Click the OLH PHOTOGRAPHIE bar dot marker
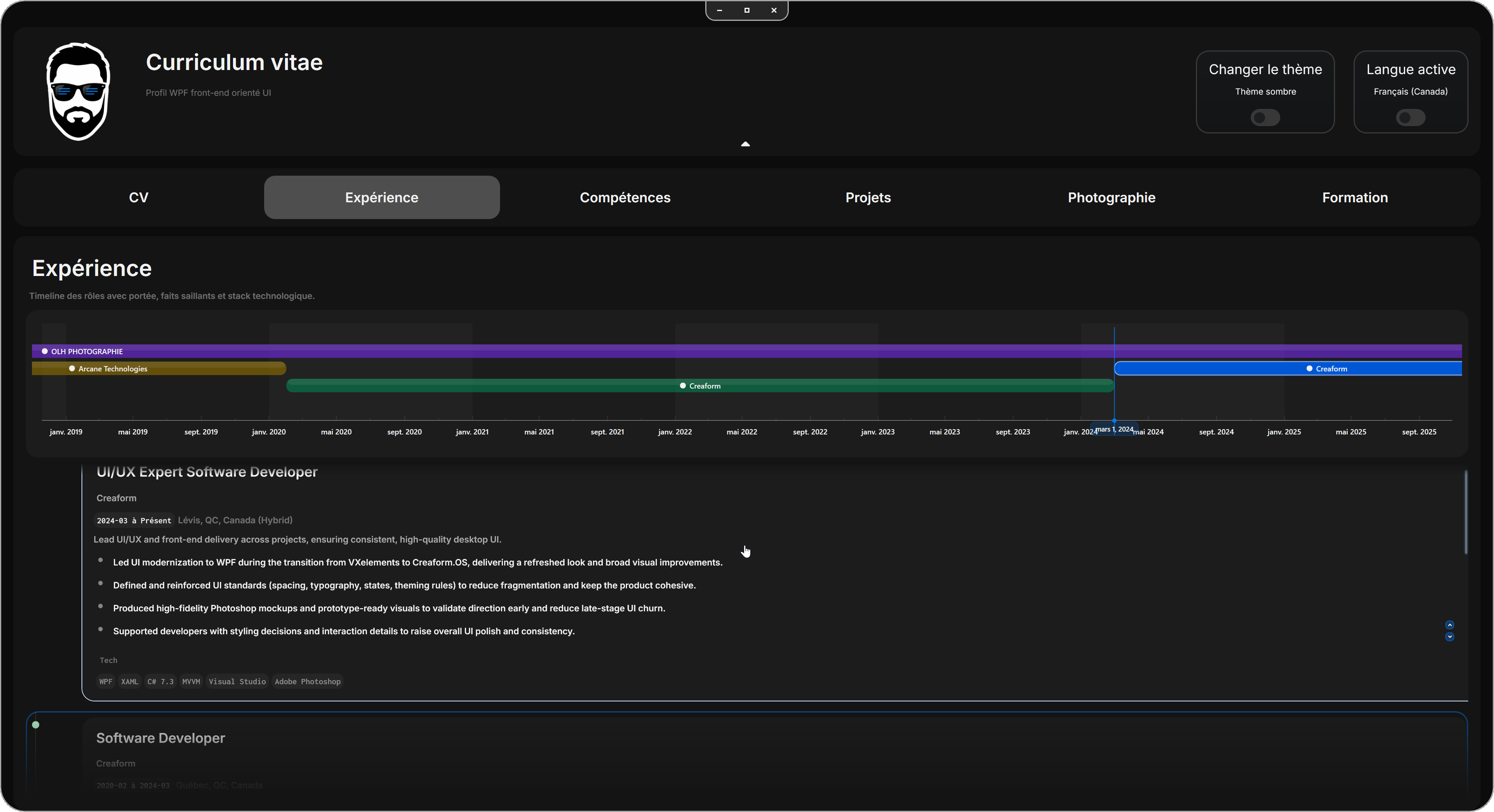Viewport: 1494px width, 812px height. point(45,351)
